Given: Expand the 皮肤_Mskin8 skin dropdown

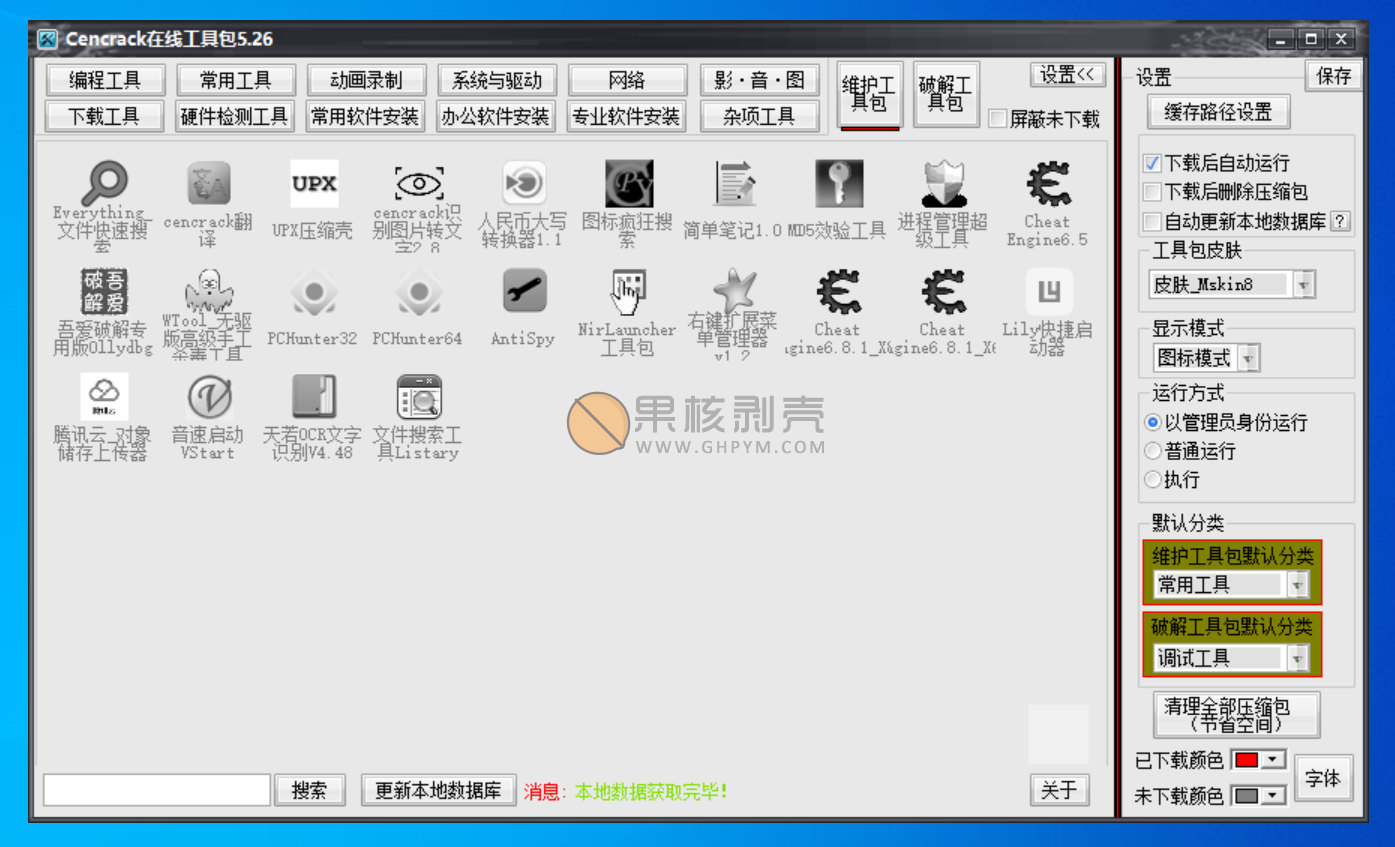Looking at the screenshot, I should 1303,284.
